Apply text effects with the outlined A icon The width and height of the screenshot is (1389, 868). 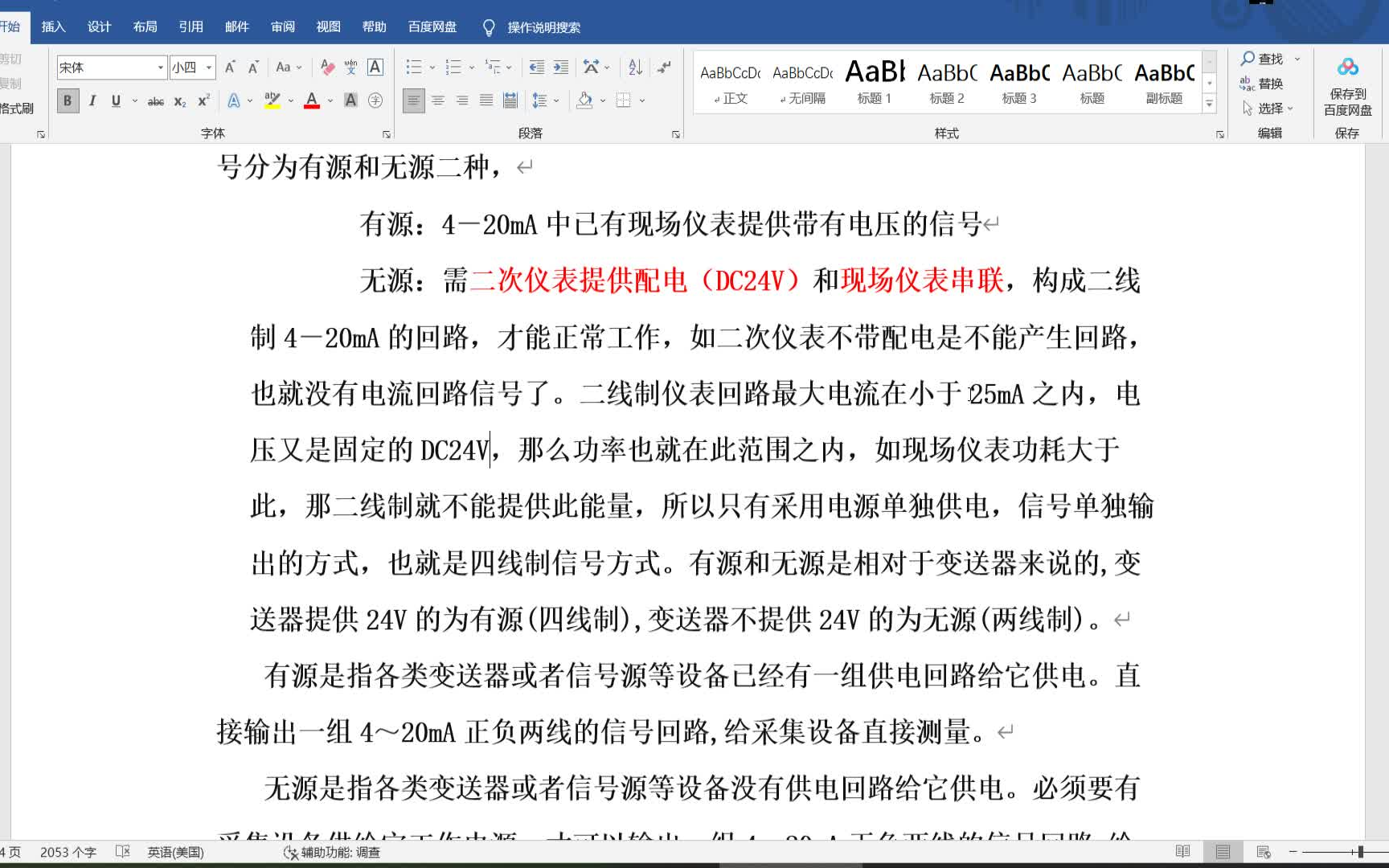click(233, 101)
